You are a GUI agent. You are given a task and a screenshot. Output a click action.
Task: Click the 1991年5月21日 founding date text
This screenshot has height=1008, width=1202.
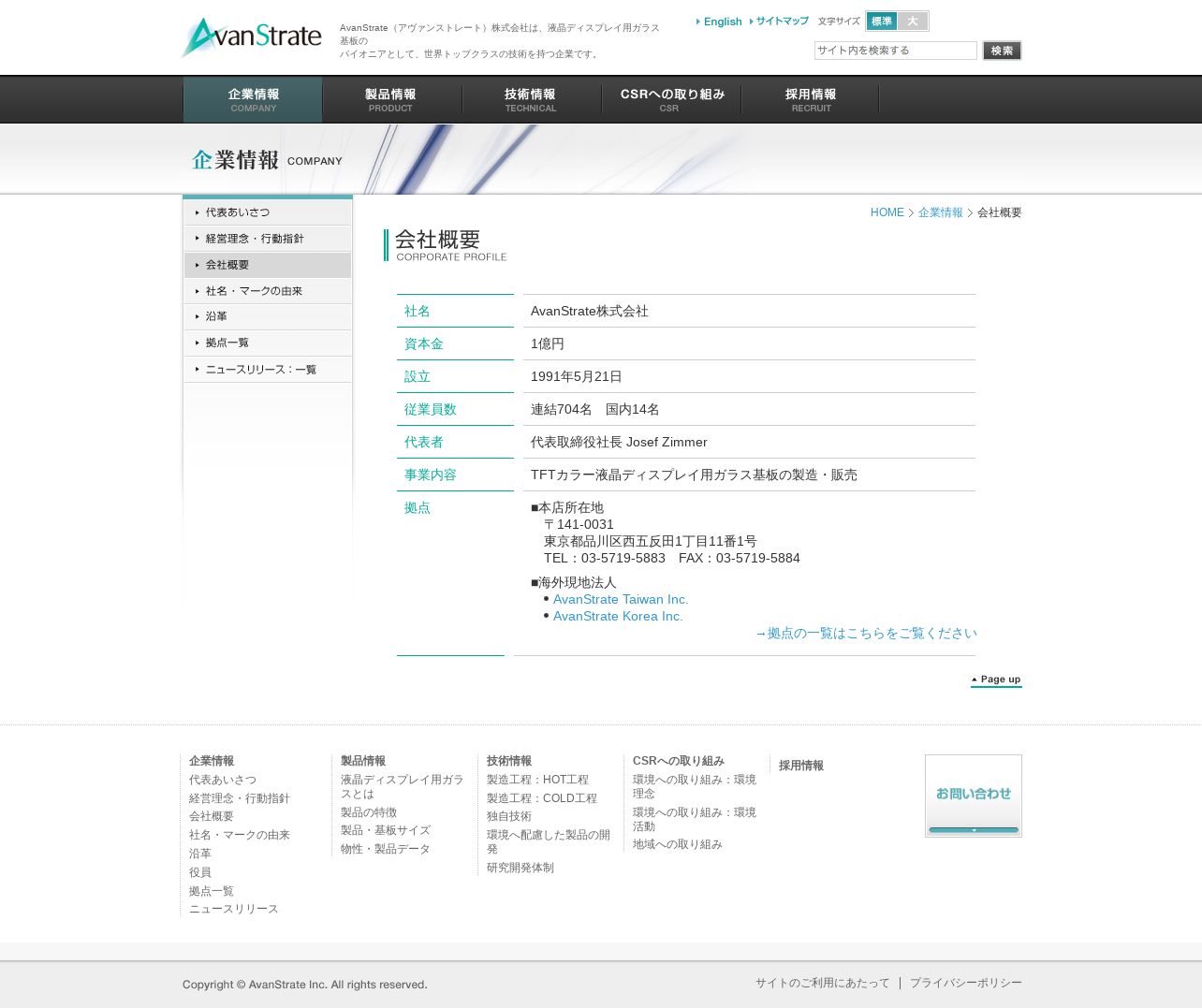(x=577, y=376)
